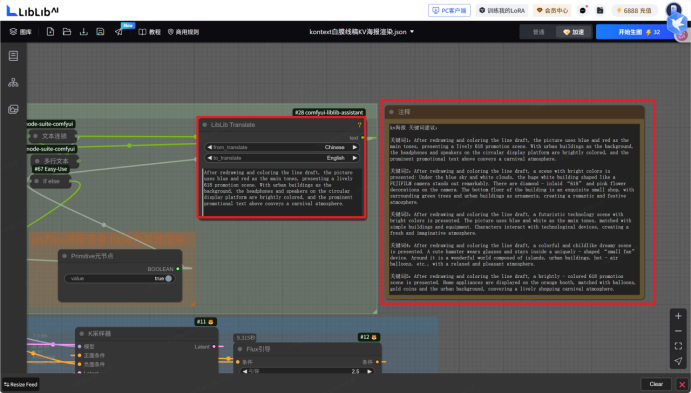
Task: Open 训练我的LoRA
Action: coord(502,10)
